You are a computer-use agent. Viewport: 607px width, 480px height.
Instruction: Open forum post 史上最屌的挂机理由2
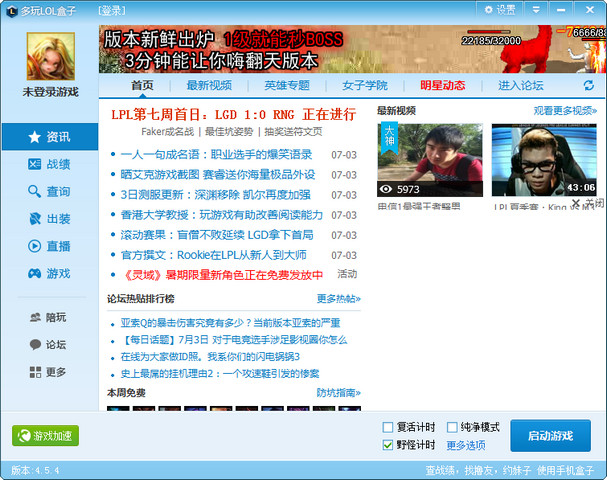click(220, 374)
